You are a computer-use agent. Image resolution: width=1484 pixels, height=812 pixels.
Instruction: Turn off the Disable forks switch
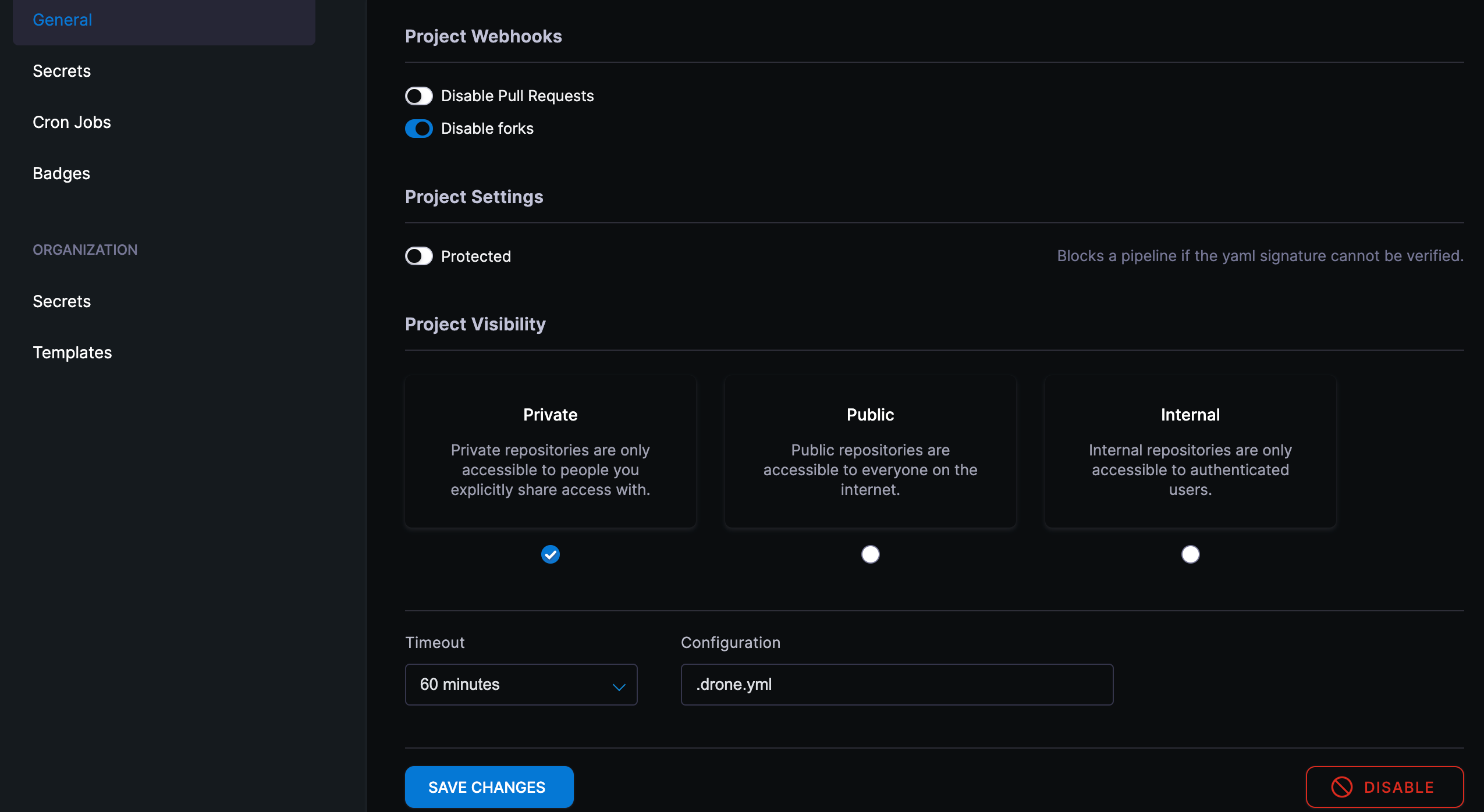pyautogui.click(x=419, y=129)
